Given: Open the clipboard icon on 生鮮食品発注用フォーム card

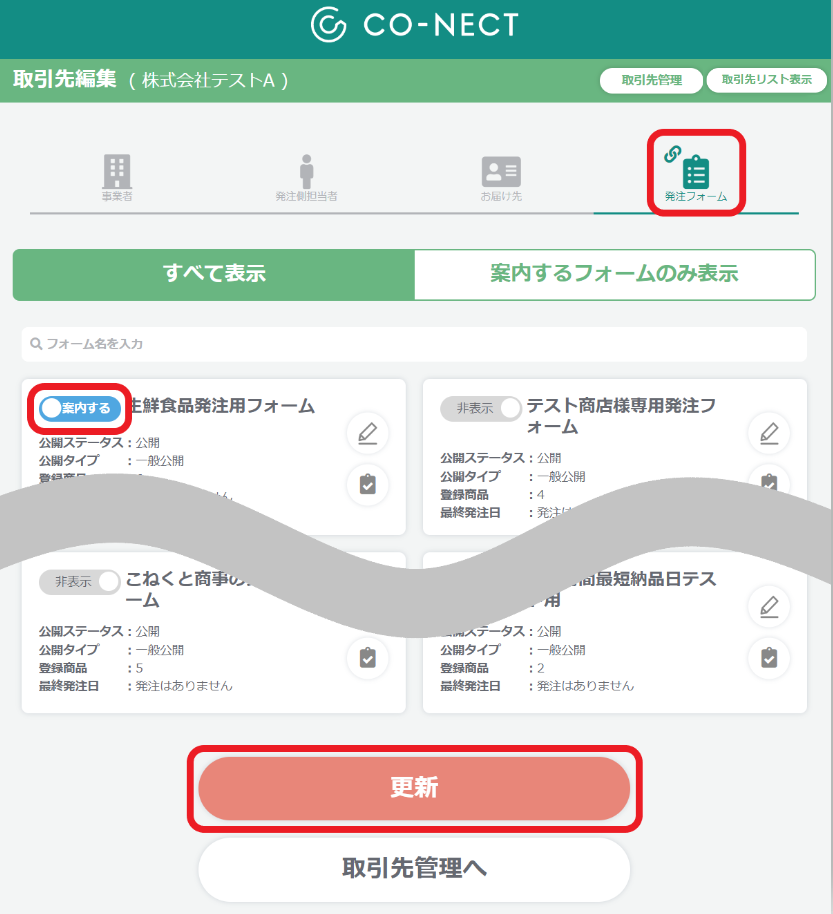Looking at the screenshot, I should point(368,484).
